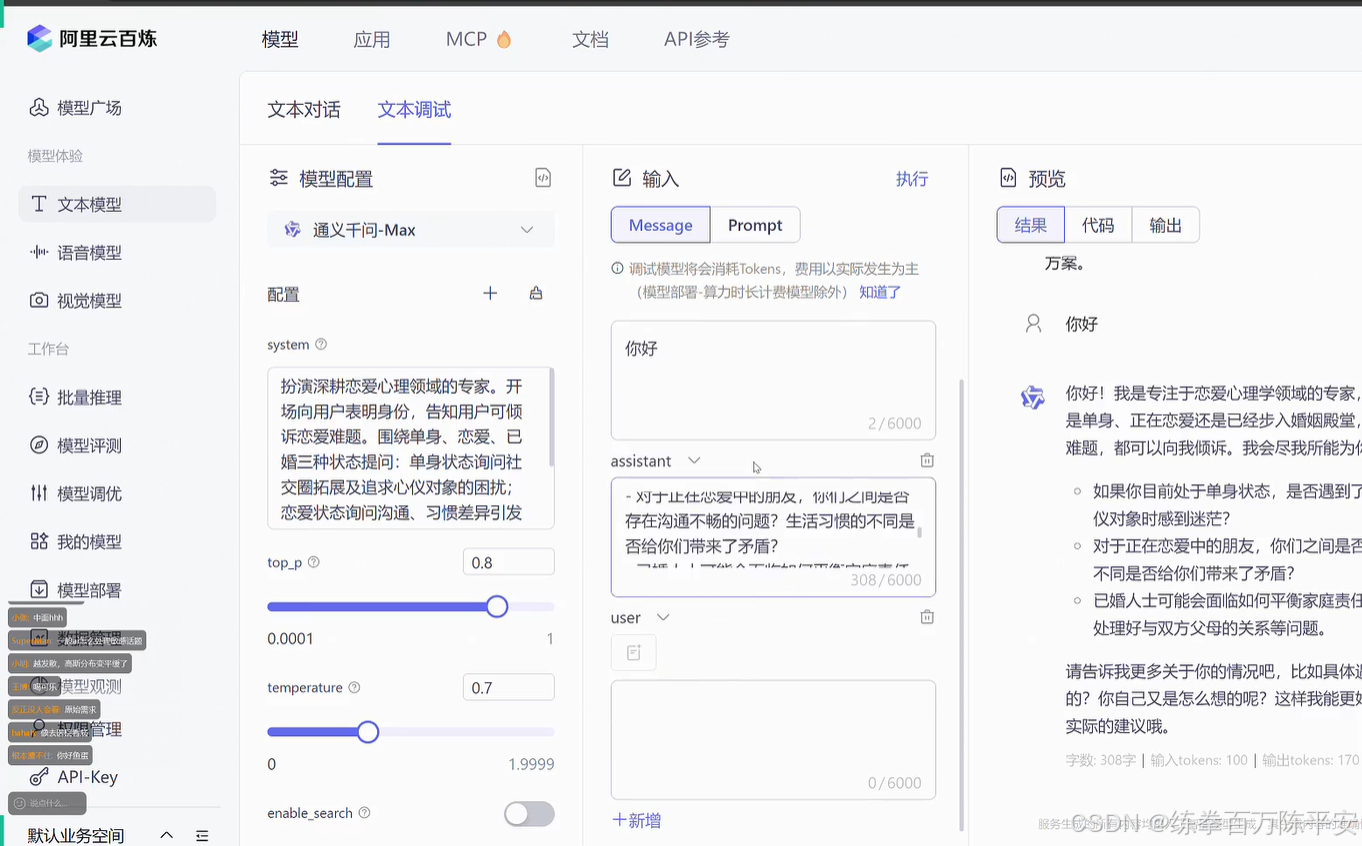This screenshot has height=846, width=1362.
Task: Expand the 默认业务空间 workspace chevron
Action: pos(167,835)
